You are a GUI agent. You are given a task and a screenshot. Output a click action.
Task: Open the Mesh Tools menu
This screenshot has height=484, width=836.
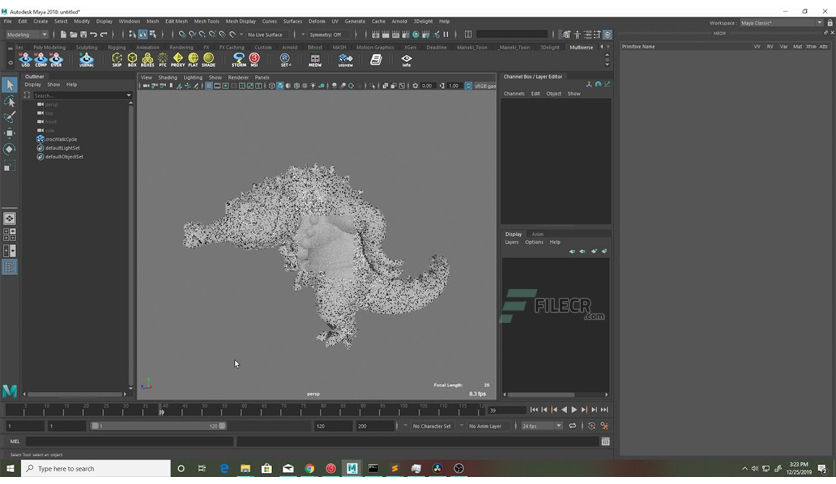tap(206, 21)
